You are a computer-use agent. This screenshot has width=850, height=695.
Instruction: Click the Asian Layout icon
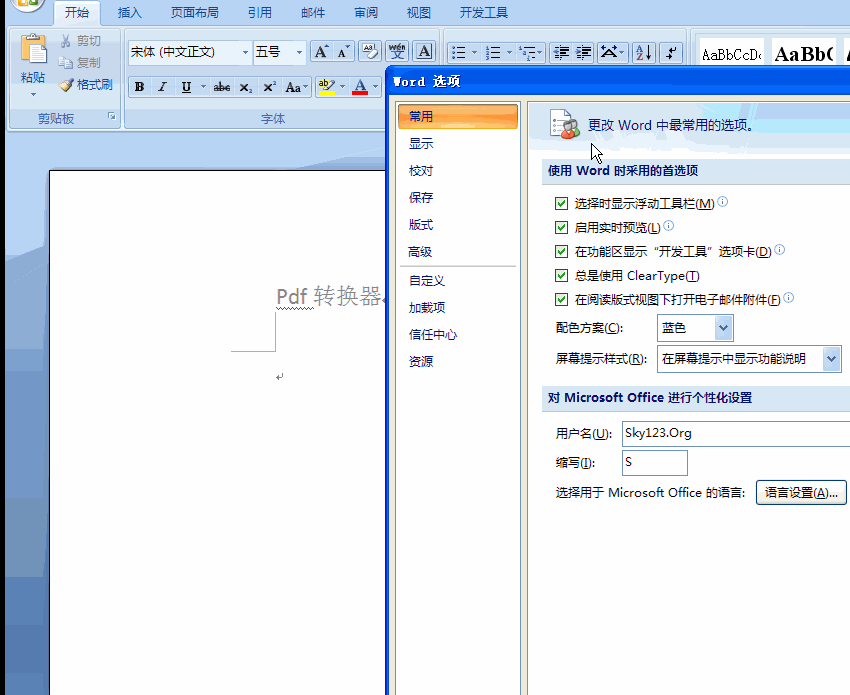609,53
